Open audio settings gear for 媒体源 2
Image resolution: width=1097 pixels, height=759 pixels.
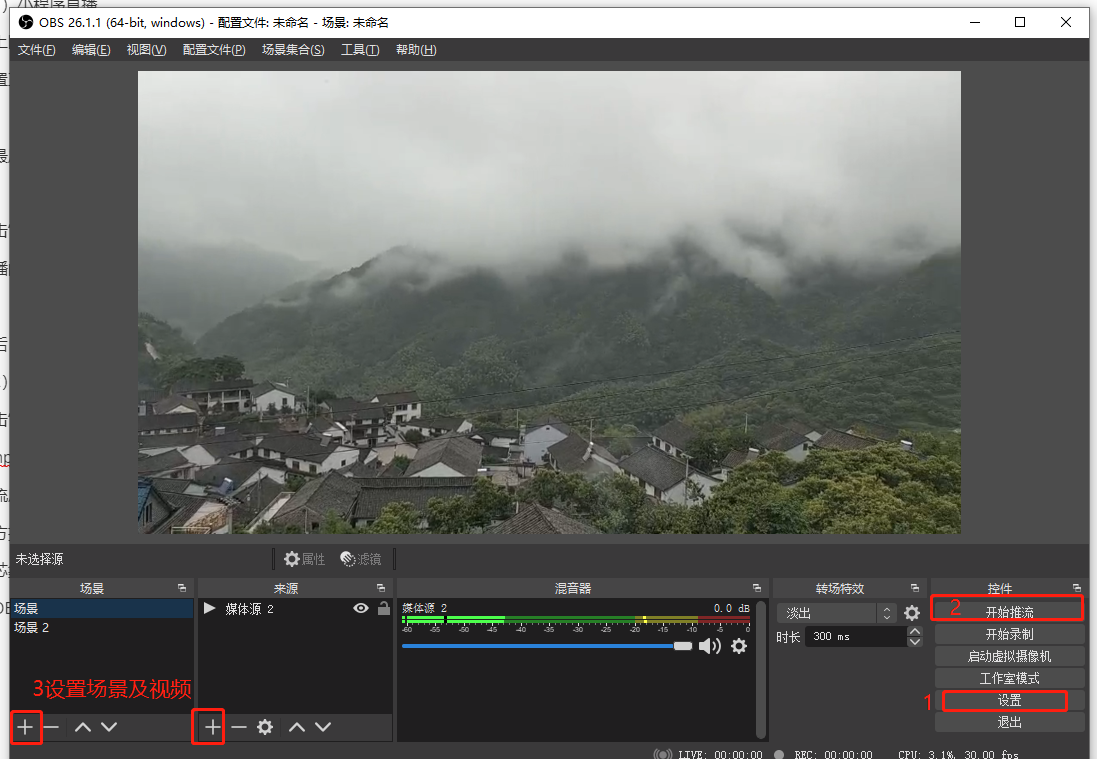click(x=739, y=646)
